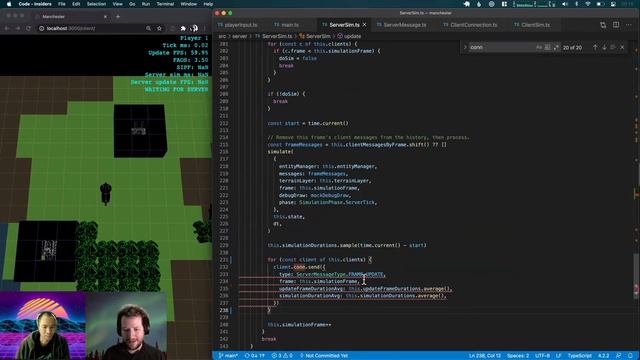Viewport: 640px width, 360px height.
Task: Go forward in the browser
Action: pos(18,28)
